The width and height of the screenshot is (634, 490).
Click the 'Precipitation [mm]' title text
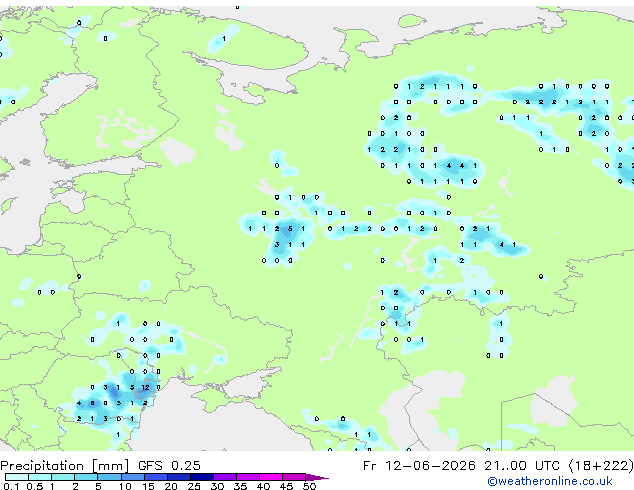click(64, 466)
